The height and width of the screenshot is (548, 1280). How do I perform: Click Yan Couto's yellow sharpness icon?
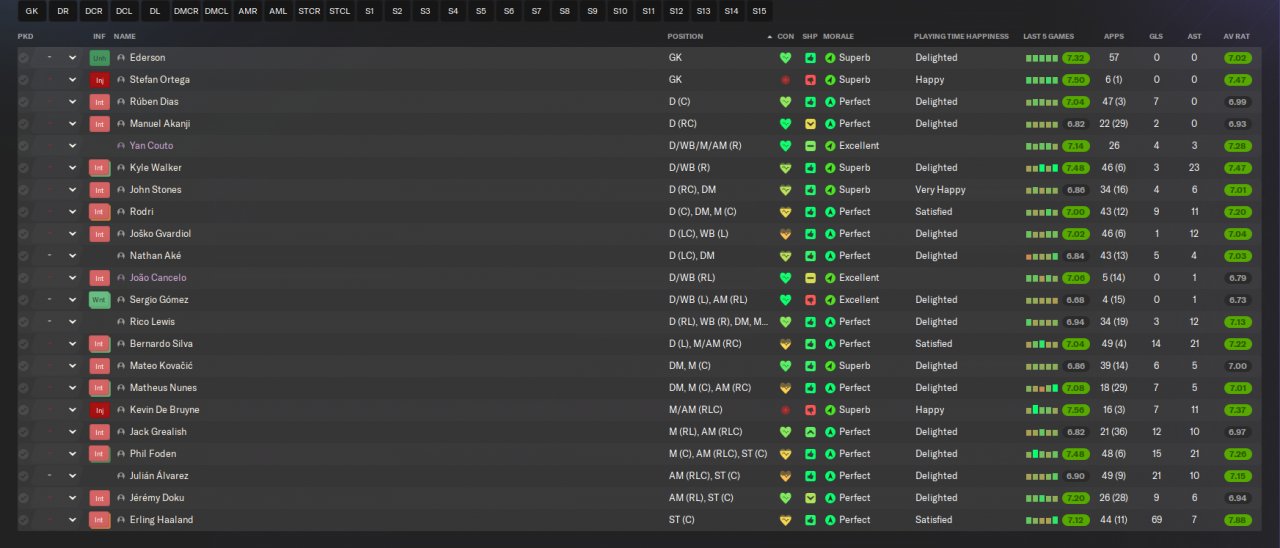810,146
